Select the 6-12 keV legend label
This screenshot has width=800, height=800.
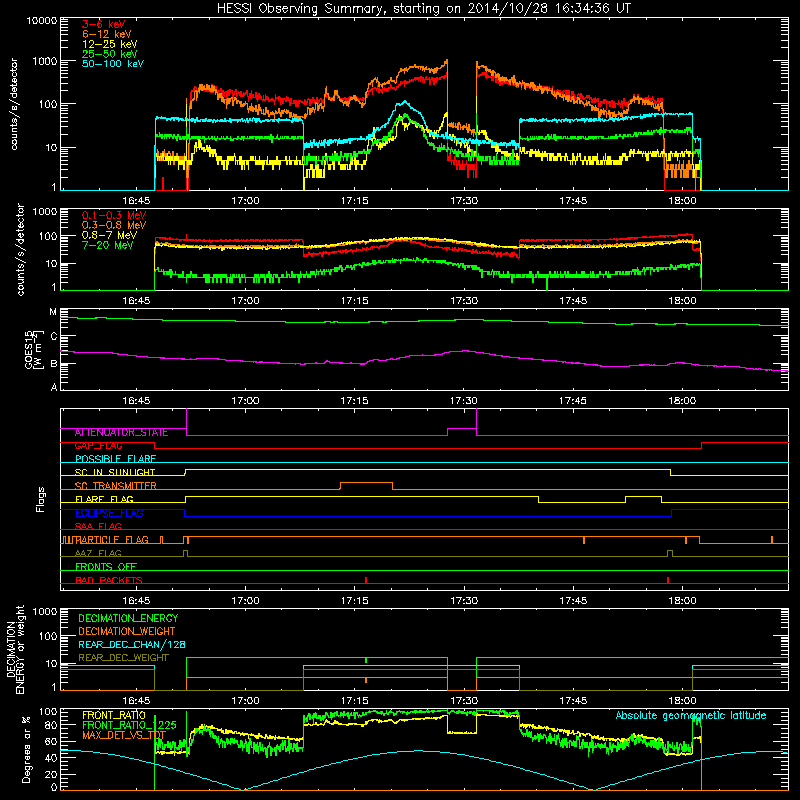pyautogui.click(x=107, y=34)
